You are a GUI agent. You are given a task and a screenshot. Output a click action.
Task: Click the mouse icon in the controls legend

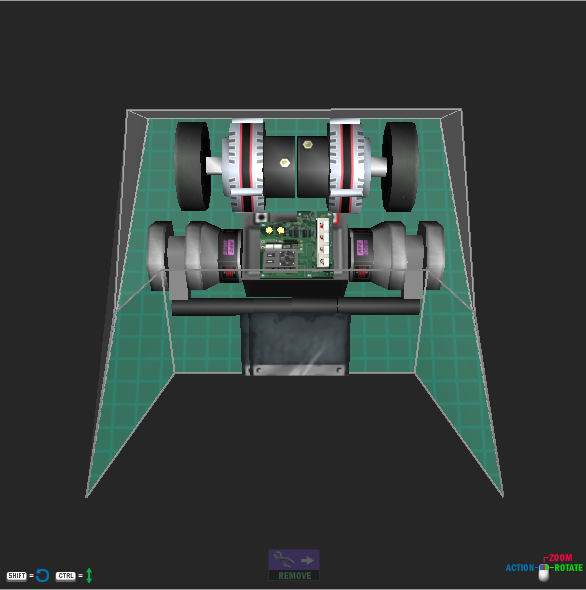pos(544,573)
